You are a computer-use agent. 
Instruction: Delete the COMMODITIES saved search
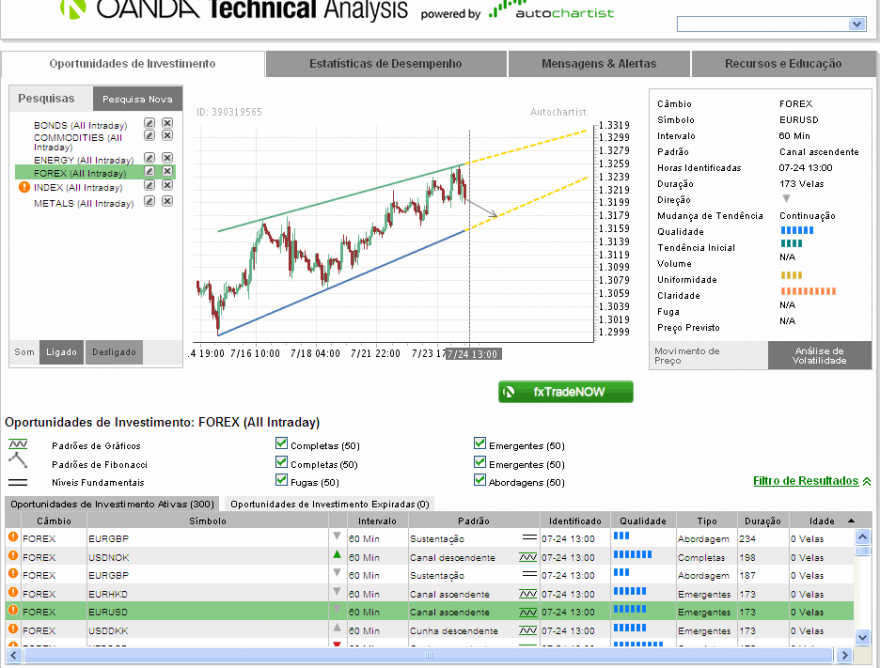(x=167, y=135)
